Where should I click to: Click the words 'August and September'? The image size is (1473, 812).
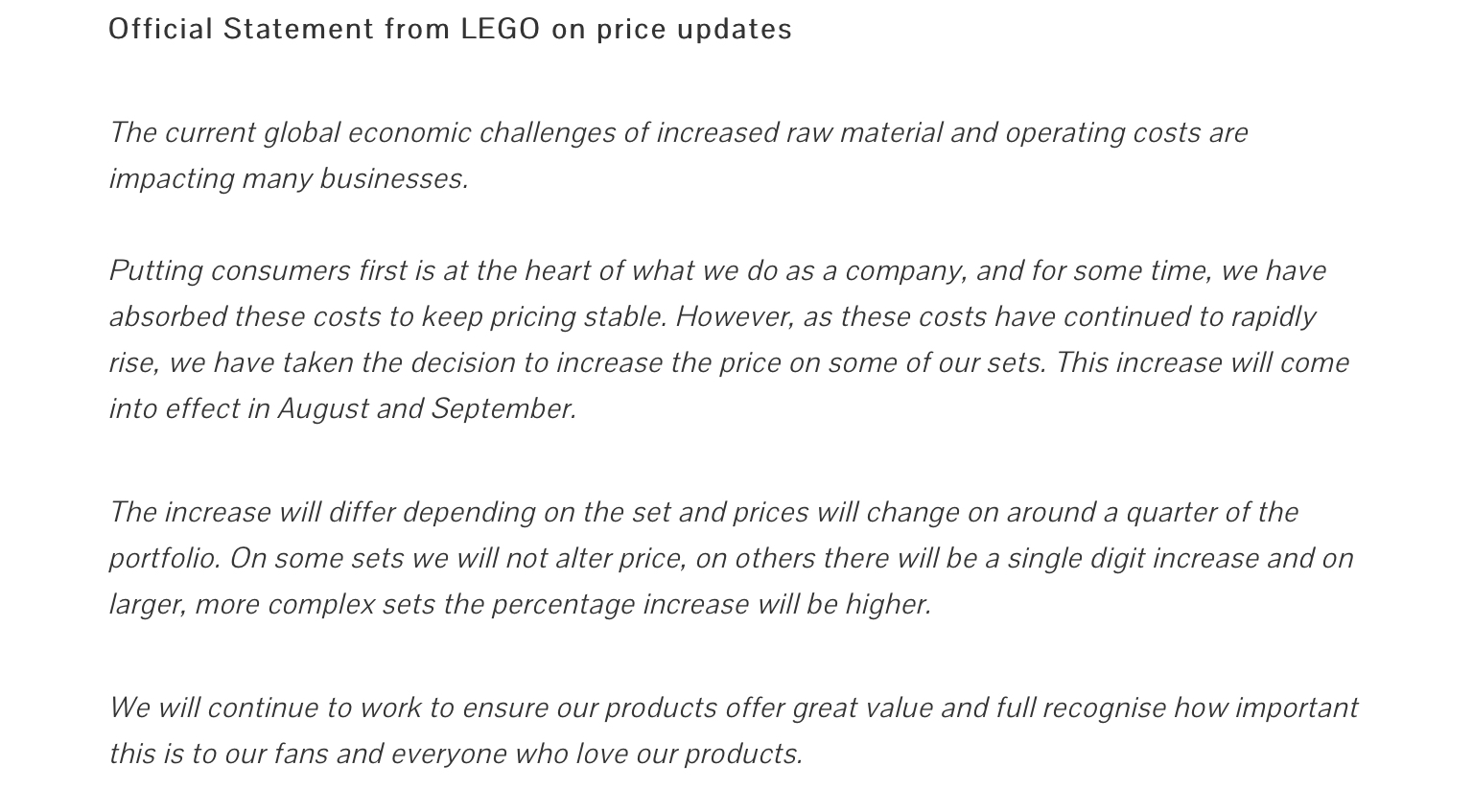pyautogui.click(x=427, y=409)
